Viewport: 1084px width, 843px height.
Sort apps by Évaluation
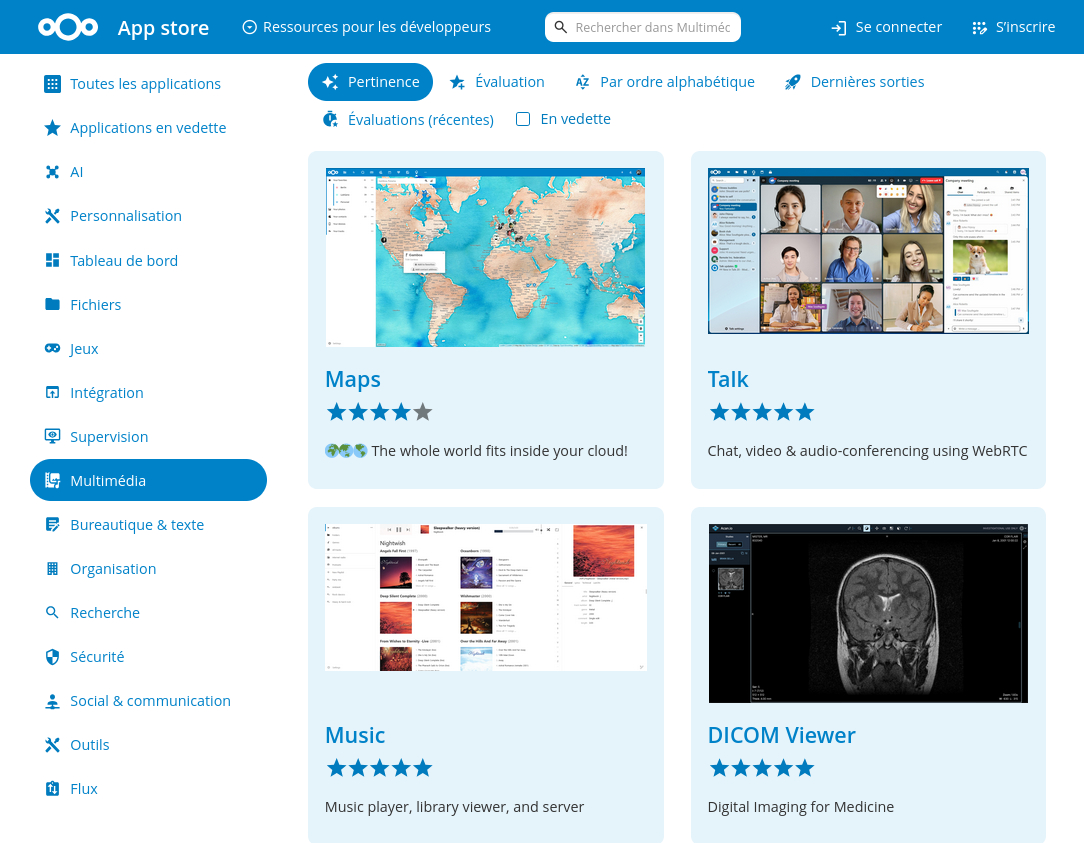point(497,82)
